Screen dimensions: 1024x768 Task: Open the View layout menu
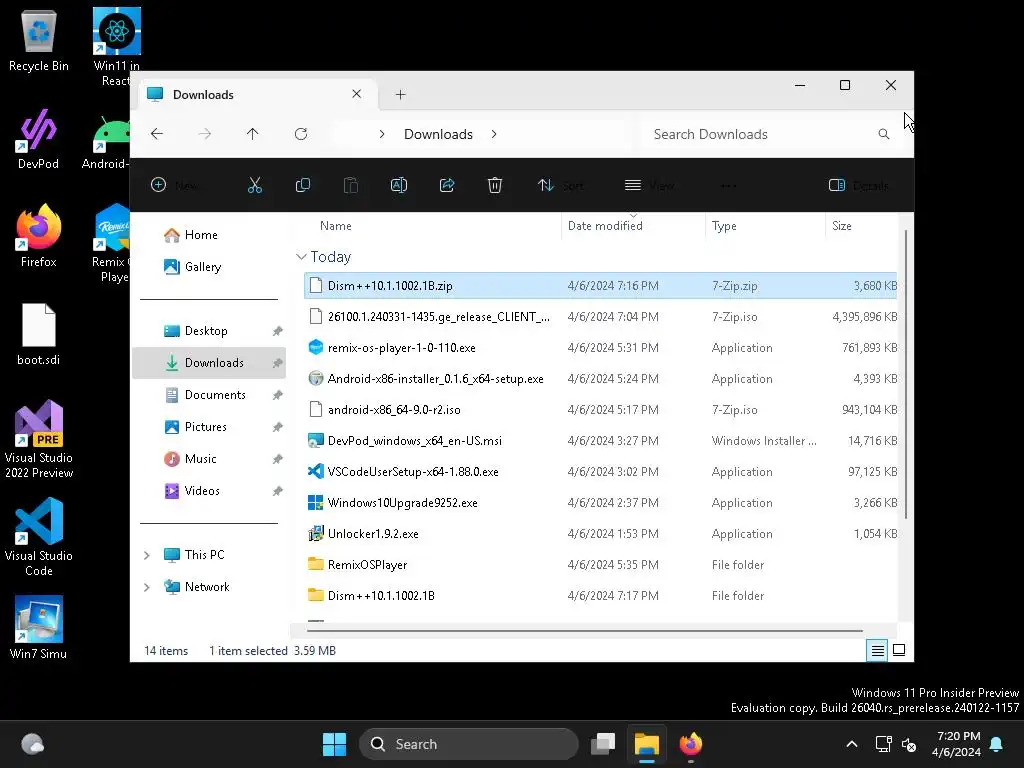pos(649,185)
